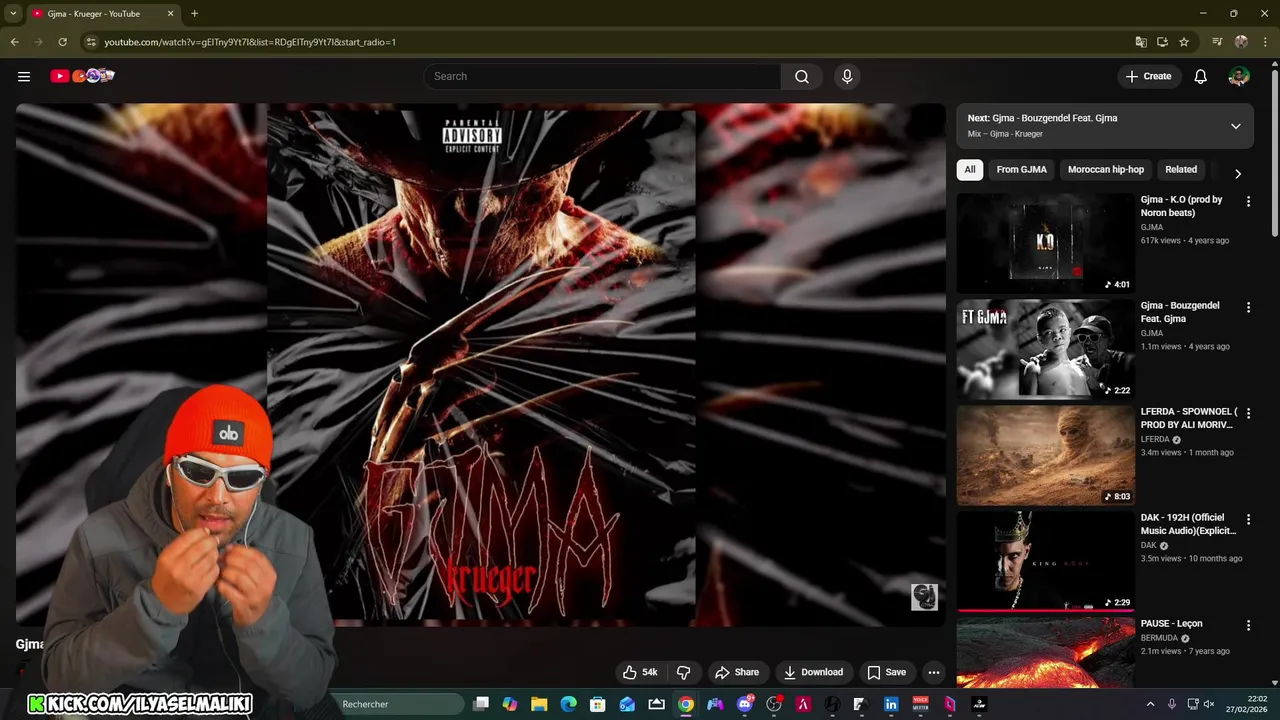Select the Related chip
The image size is (1280, 720).
tap(1181, 170)
